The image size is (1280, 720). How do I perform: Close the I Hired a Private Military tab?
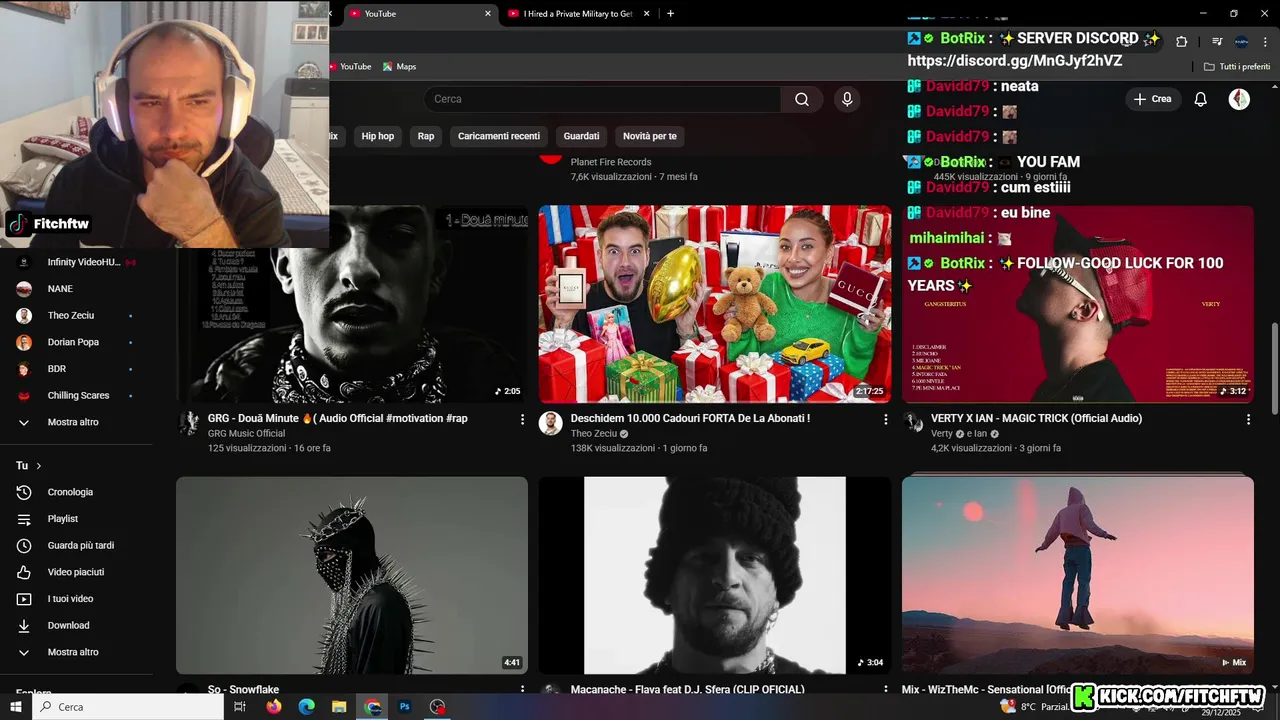[647, 14]
